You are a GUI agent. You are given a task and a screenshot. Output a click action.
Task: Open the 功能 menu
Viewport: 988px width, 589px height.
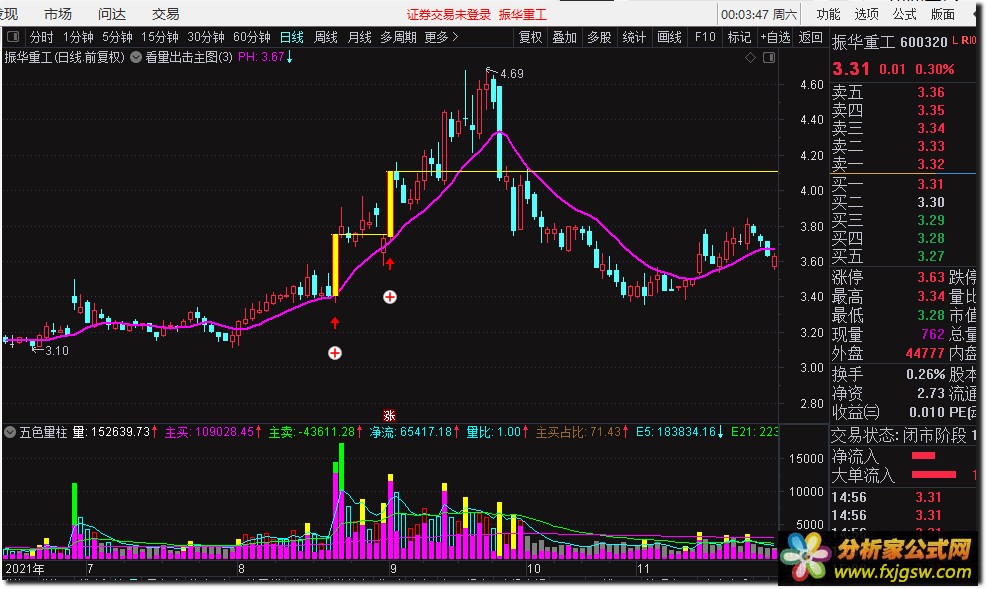(828, 14)
